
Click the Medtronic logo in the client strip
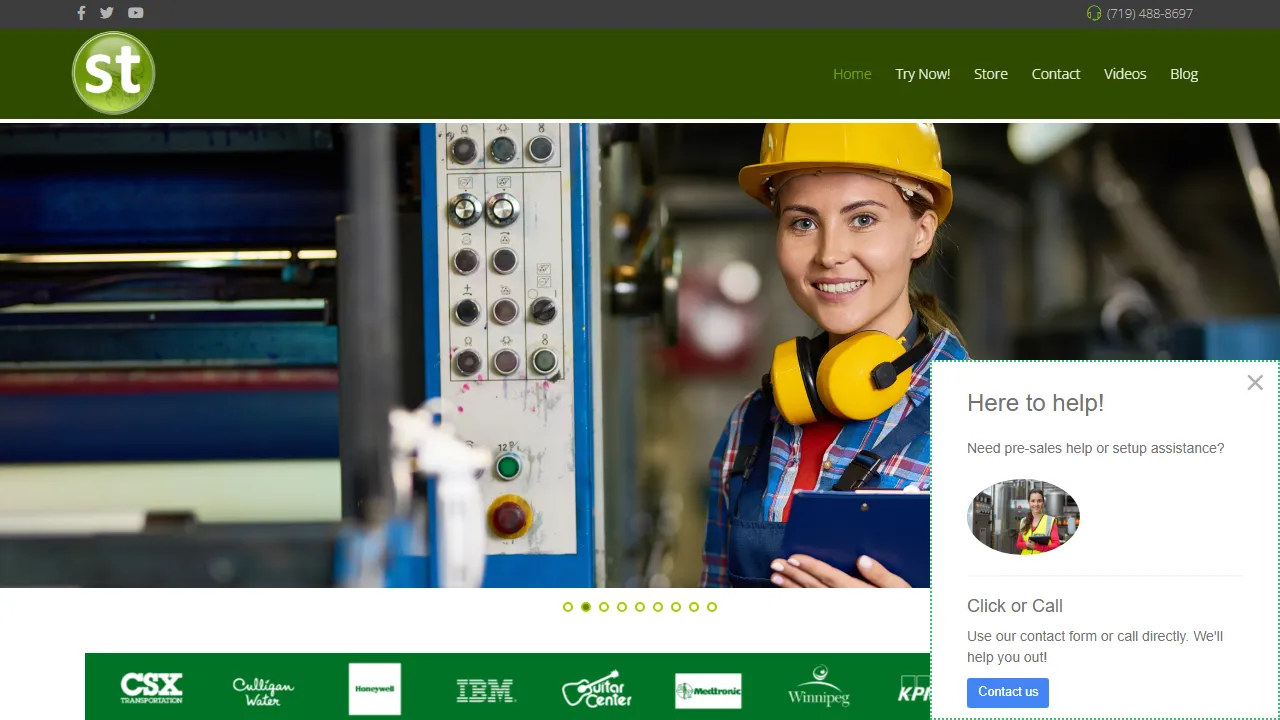[x=708, y=688]
